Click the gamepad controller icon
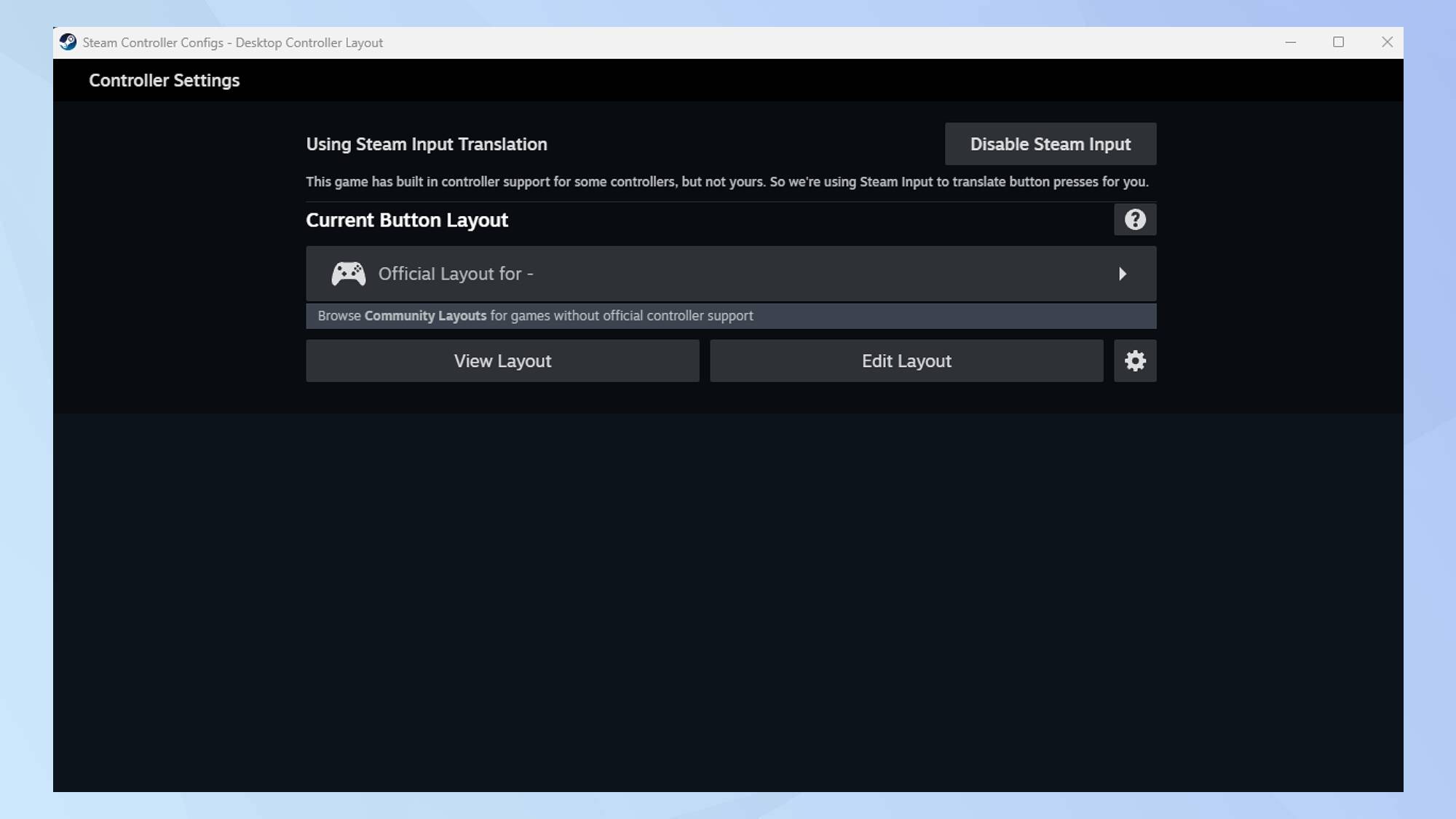The width and height of the screenshot is (1456, 819). [348, 274]
